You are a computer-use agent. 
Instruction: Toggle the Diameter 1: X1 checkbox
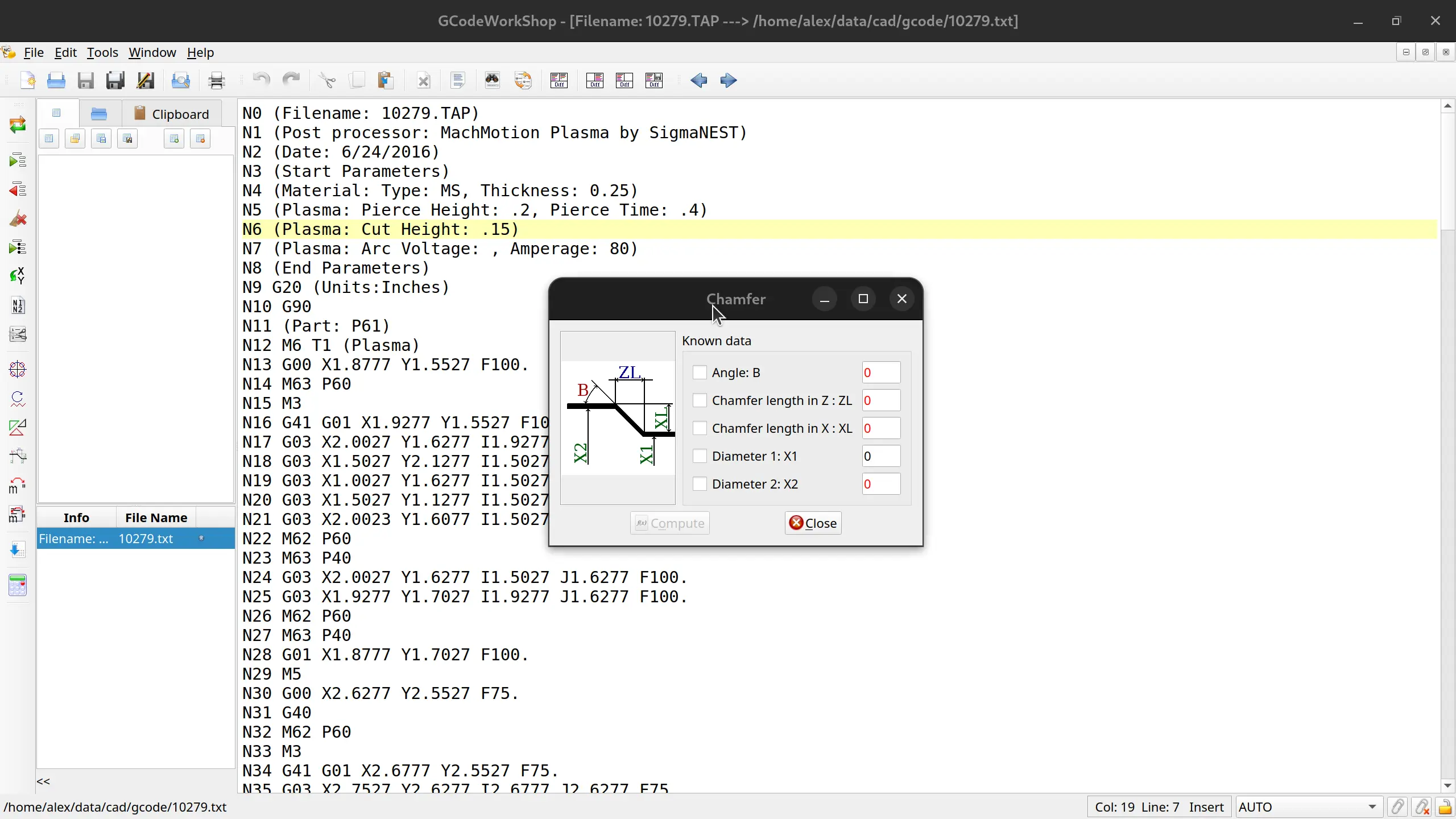[700, 456]
